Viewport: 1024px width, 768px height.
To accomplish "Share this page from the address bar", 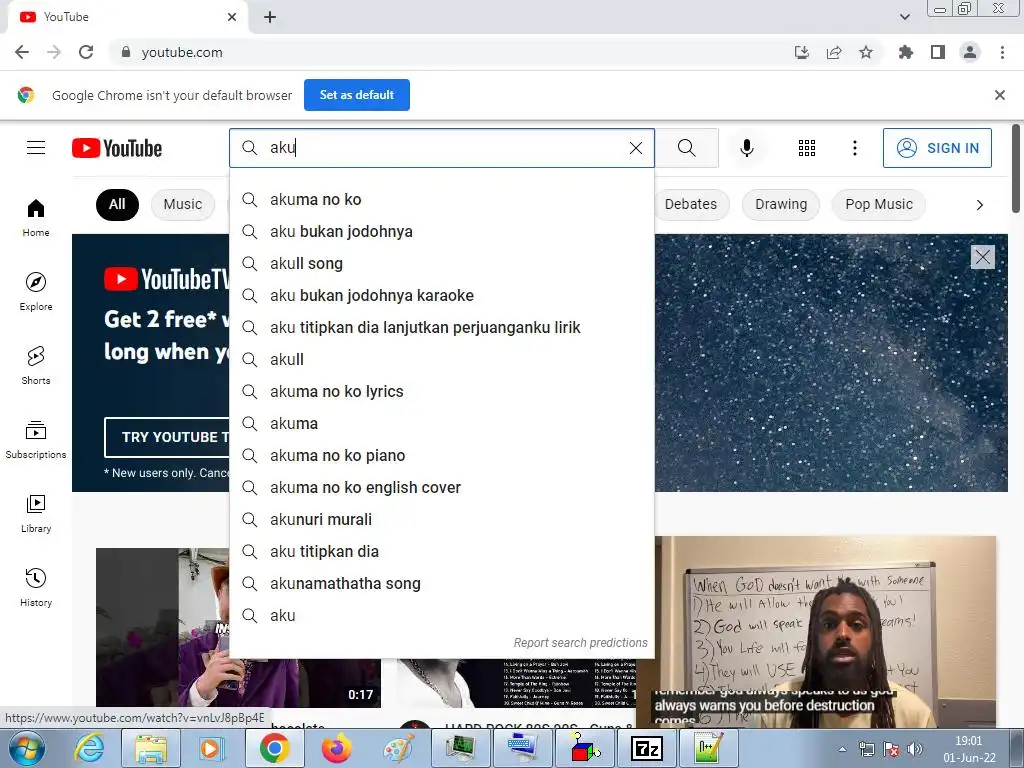I will tap(834, 52).
